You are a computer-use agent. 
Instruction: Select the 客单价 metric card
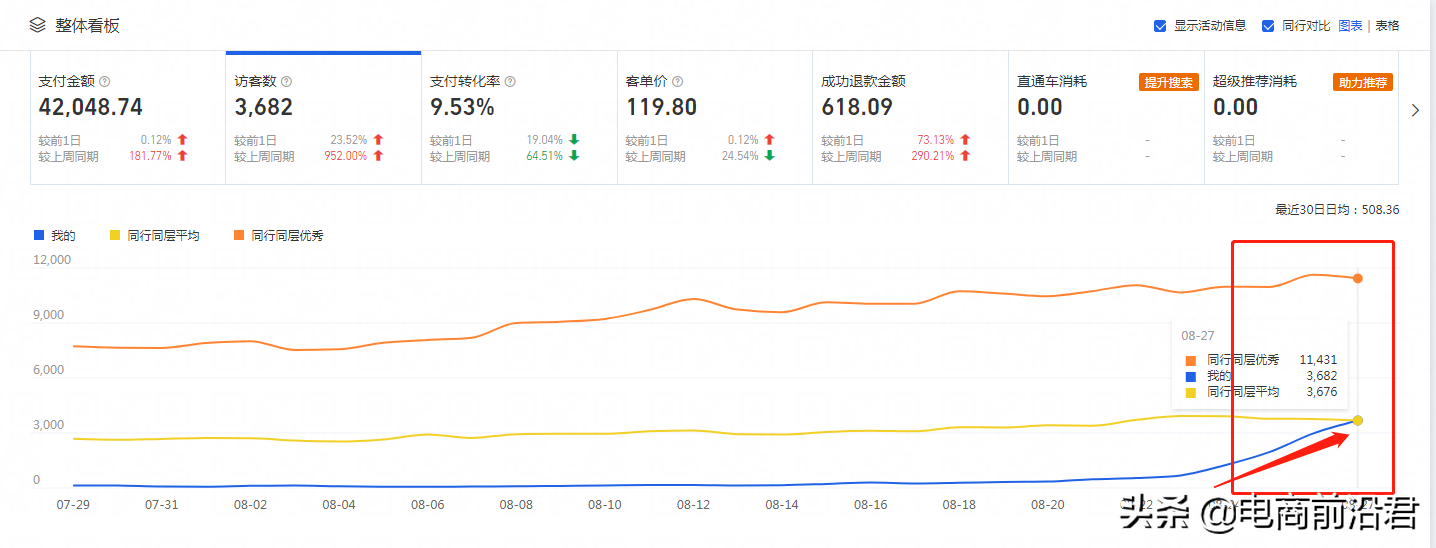[x=715, y=118]
